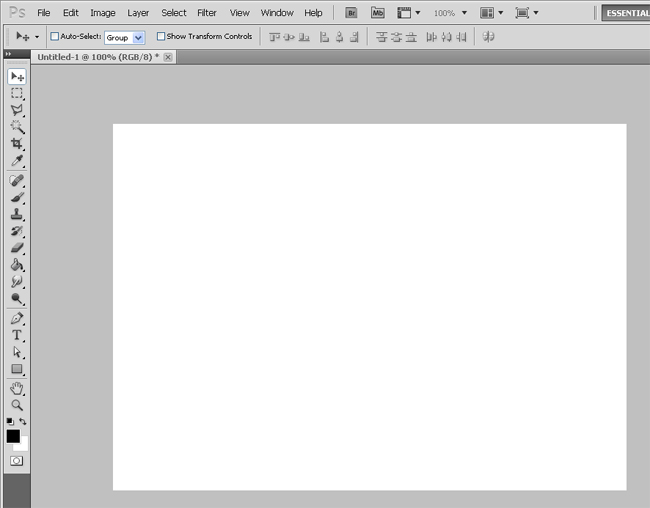Select the Rectangular Marquee tool
Viewport: 650px width, 508px height.
point(17,93)
